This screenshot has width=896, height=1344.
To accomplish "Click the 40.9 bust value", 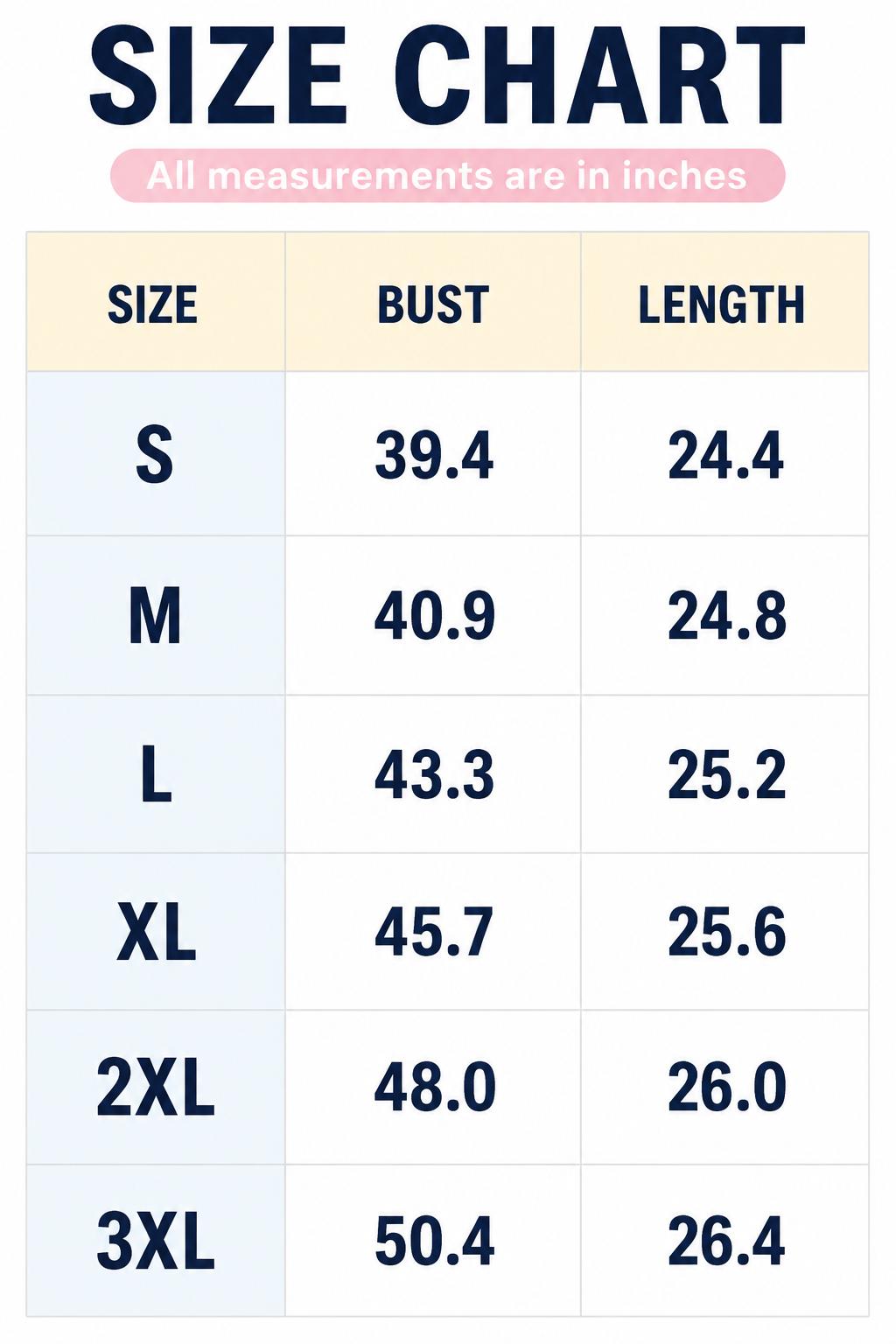I will (435, 616).
